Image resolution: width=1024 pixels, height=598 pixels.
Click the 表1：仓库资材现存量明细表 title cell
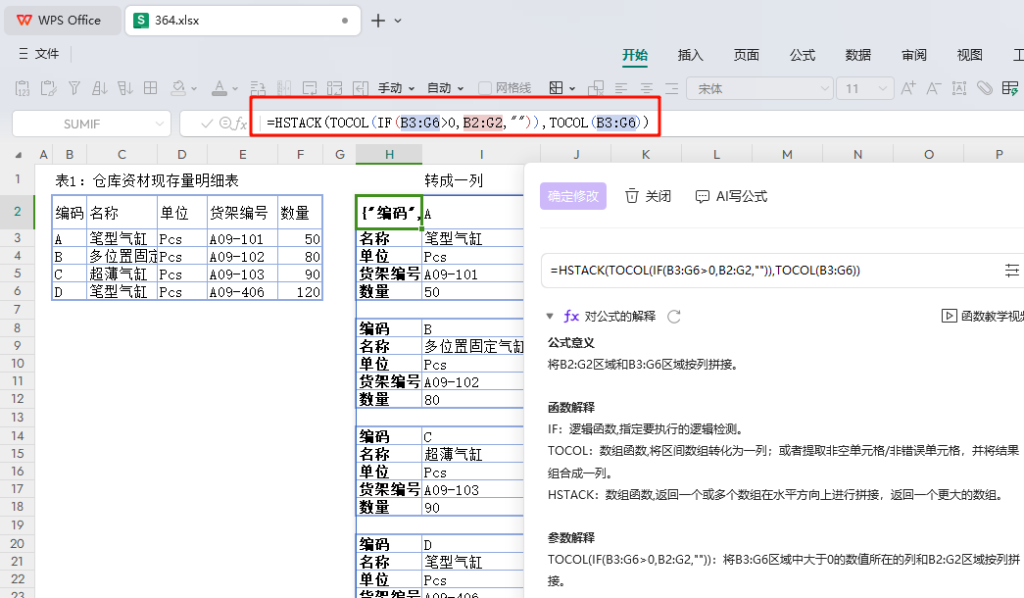[147, 180]
